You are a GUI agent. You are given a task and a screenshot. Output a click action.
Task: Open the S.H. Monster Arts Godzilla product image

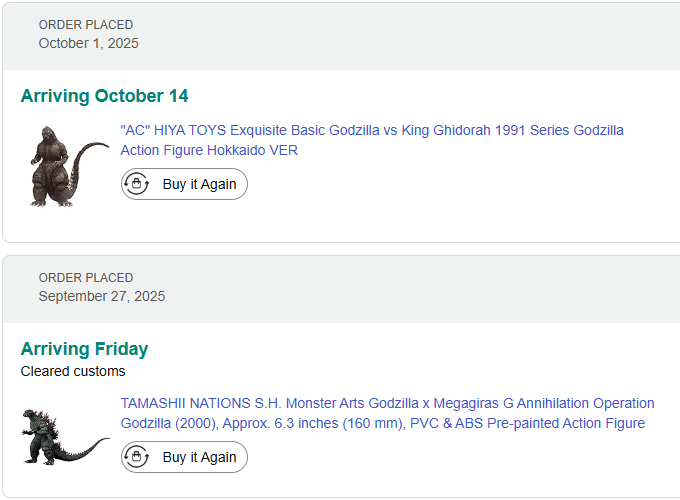pyautogui.click(x=65, y=436)
